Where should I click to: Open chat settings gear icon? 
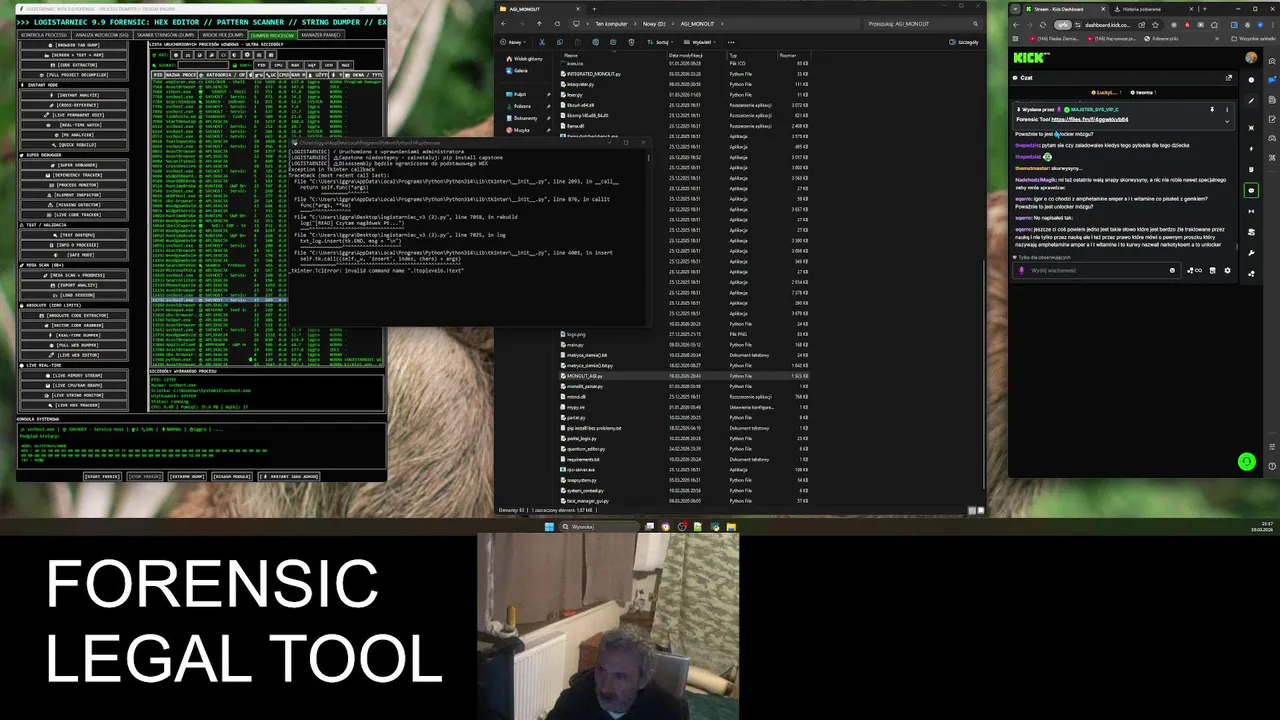point(1227,270)
